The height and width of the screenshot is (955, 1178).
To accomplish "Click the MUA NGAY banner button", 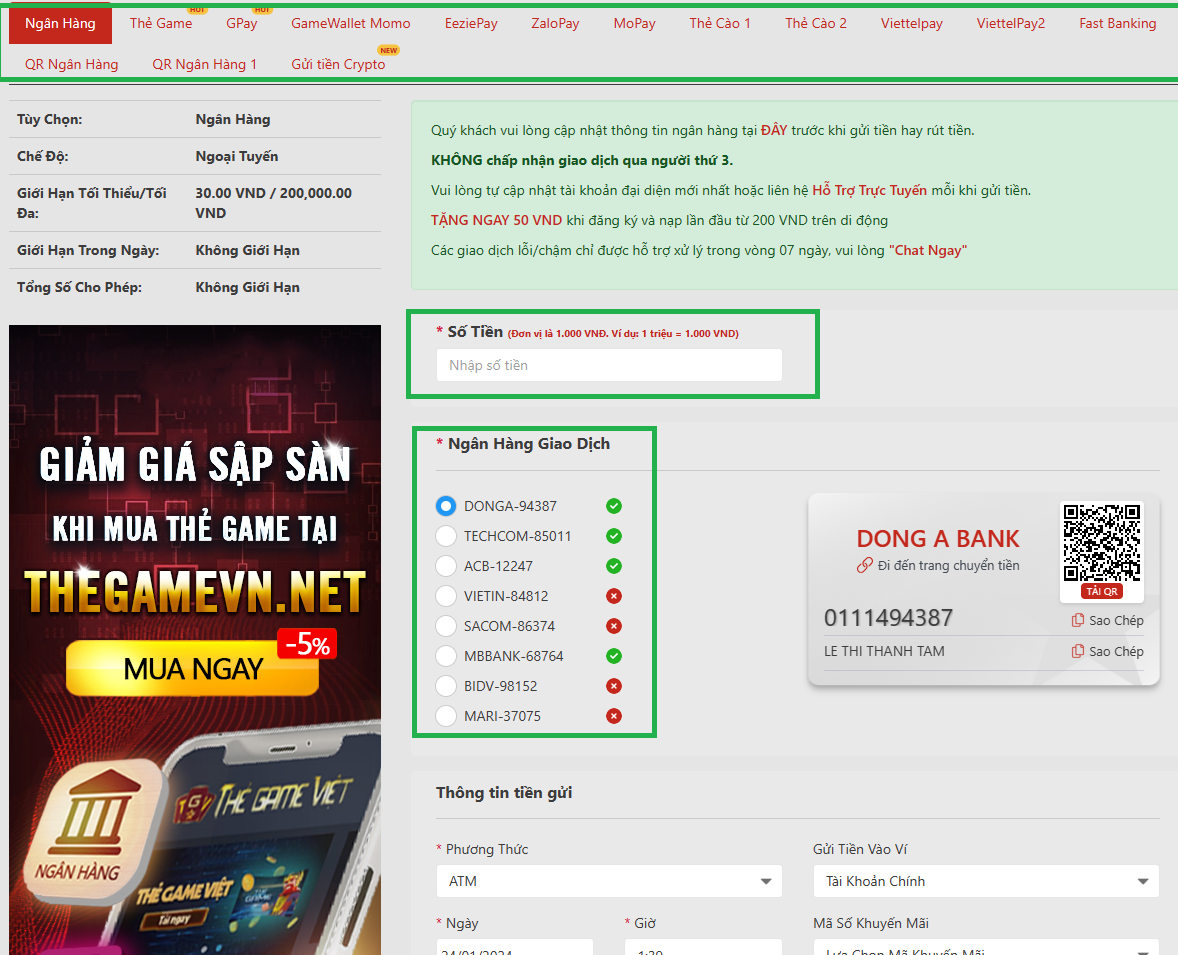I will tap(193, 669).
